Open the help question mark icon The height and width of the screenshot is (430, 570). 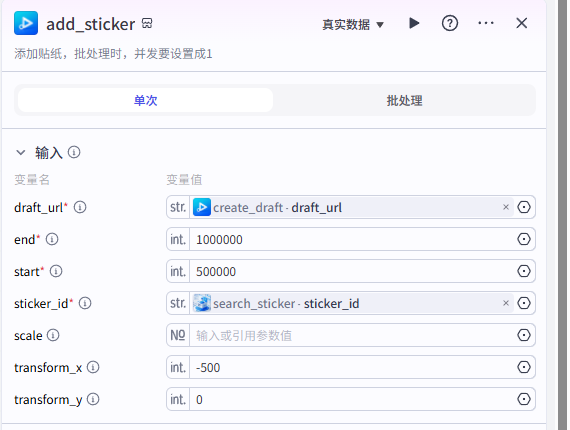(x=450, y=23)
